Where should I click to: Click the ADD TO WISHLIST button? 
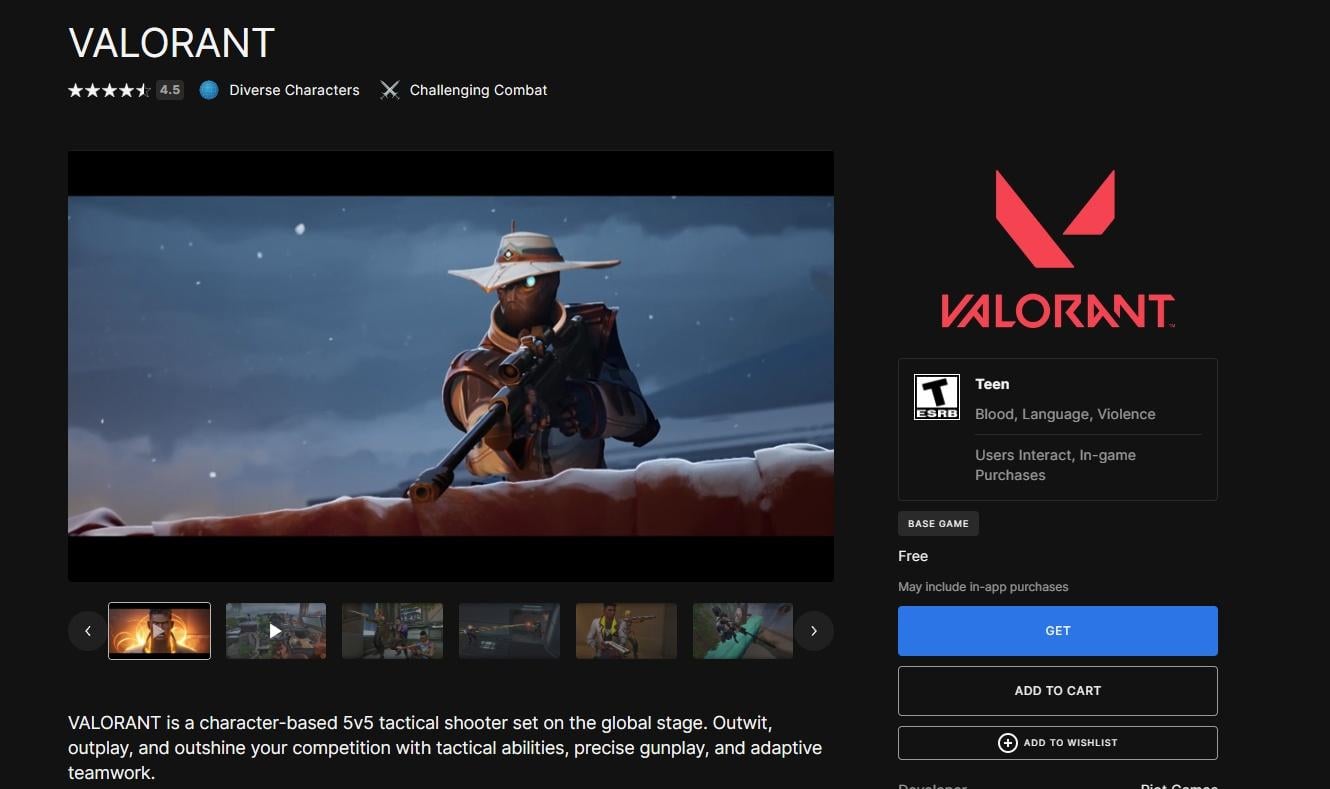pyautogui.click(x=1057, y=742)
